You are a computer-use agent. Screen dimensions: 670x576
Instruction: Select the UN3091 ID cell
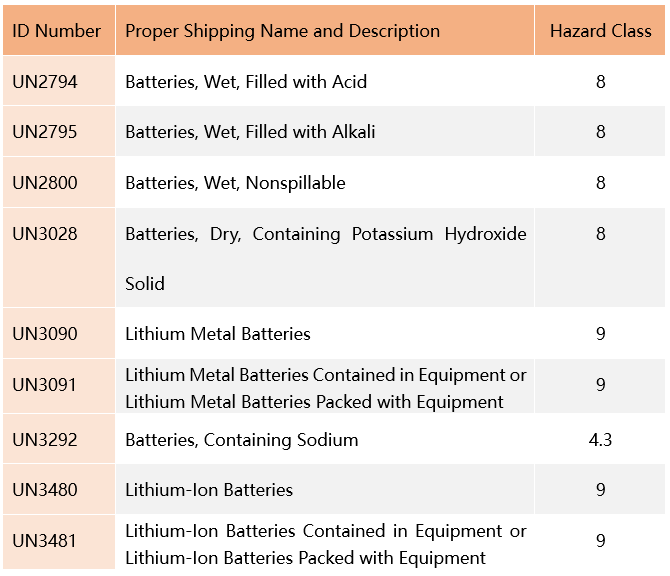click(x=45, y=385)
